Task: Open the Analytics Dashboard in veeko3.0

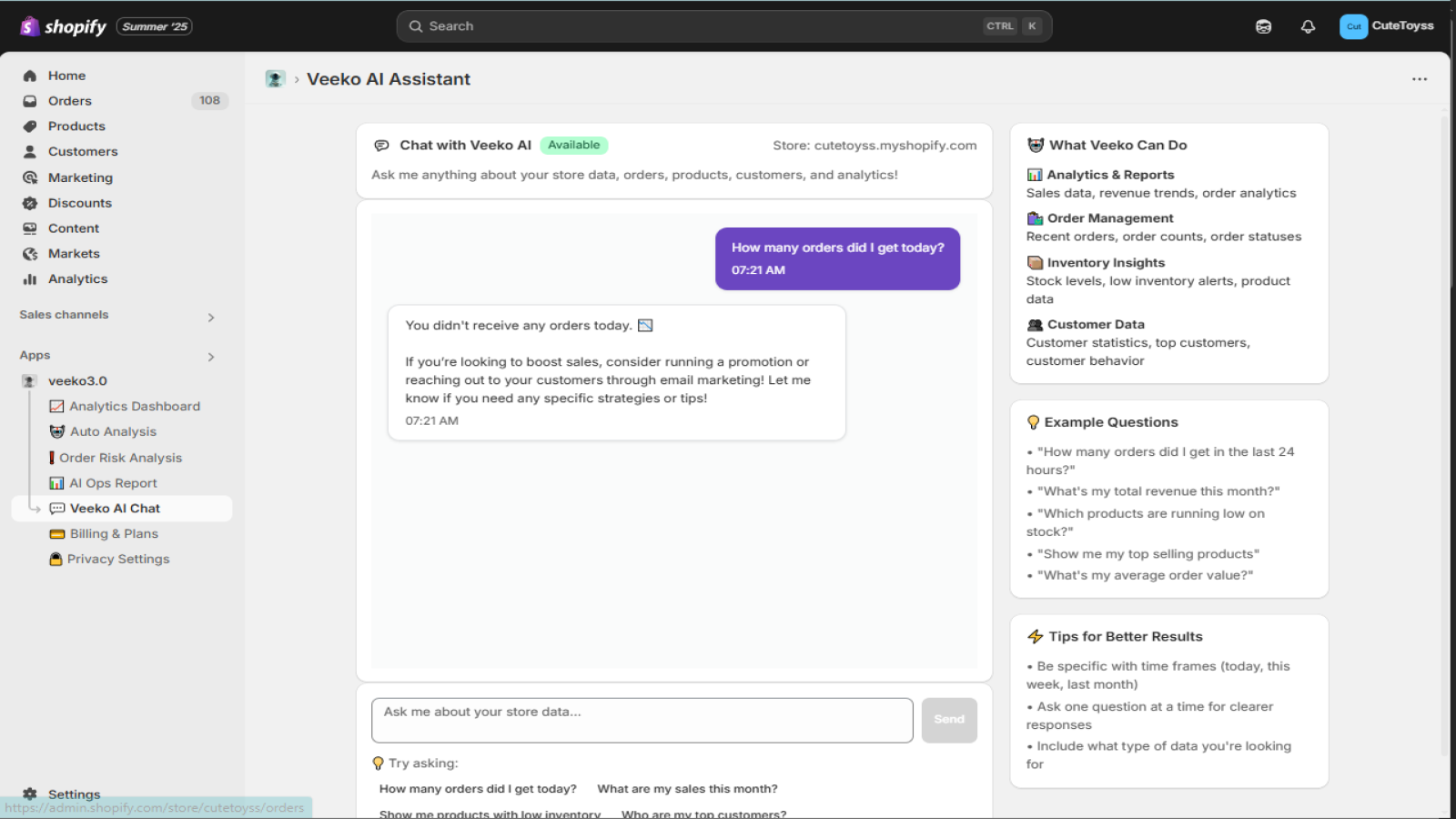Action: (135, 406)
